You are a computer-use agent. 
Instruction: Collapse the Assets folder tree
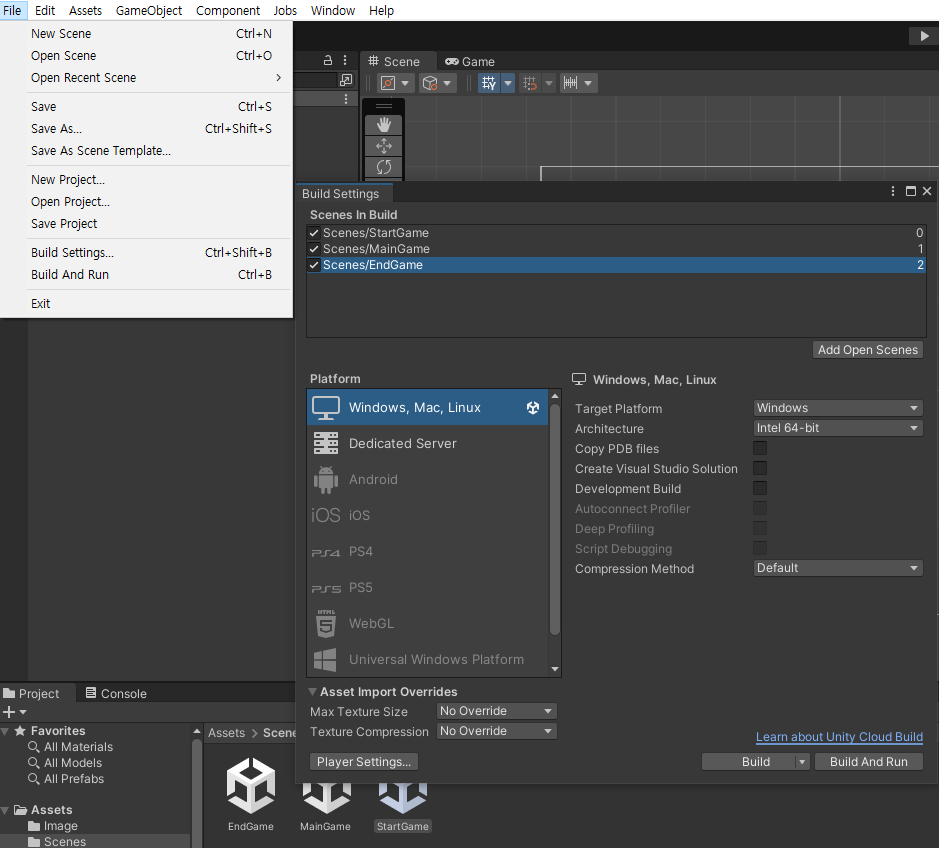tap(5, 810)
